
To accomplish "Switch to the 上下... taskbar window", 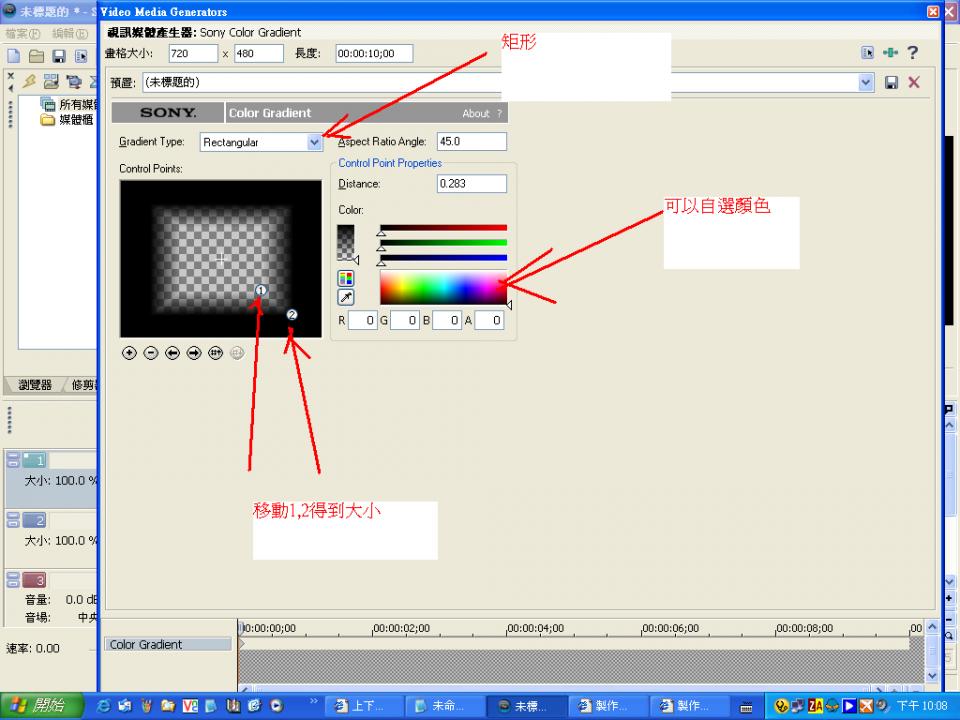I will click(364, 706).
